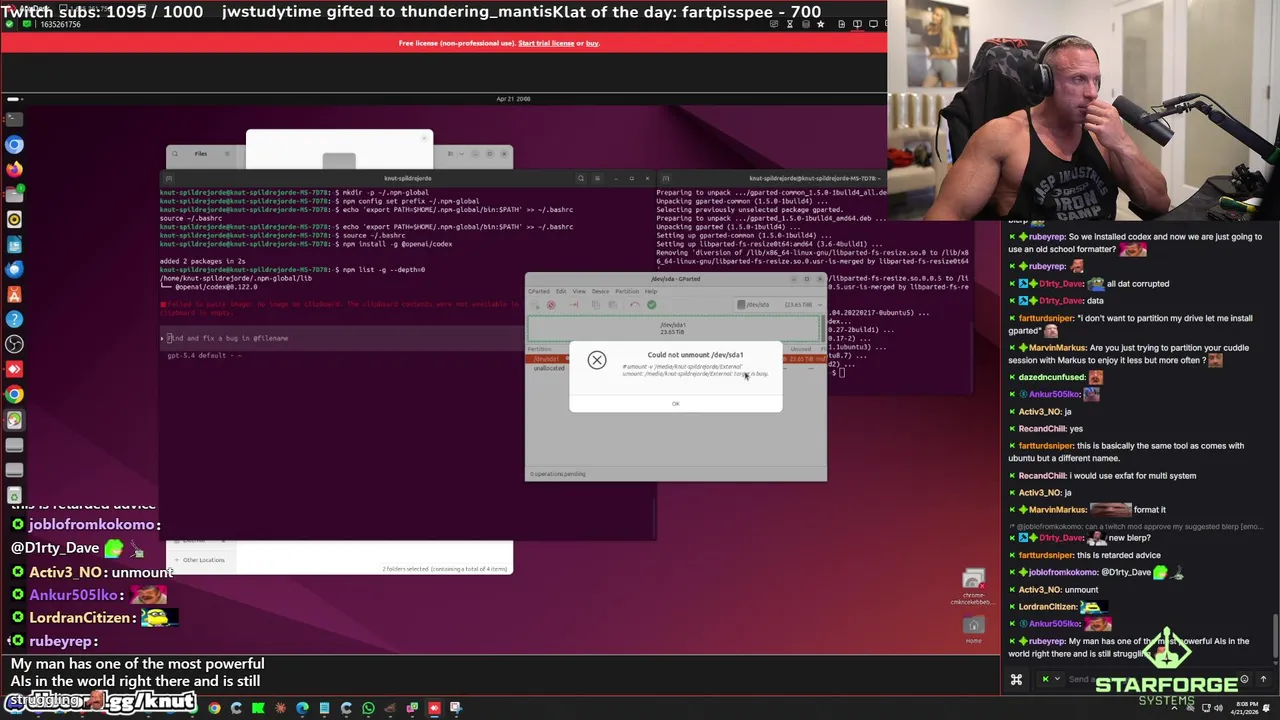Open the Device menu in GParted

600,291
